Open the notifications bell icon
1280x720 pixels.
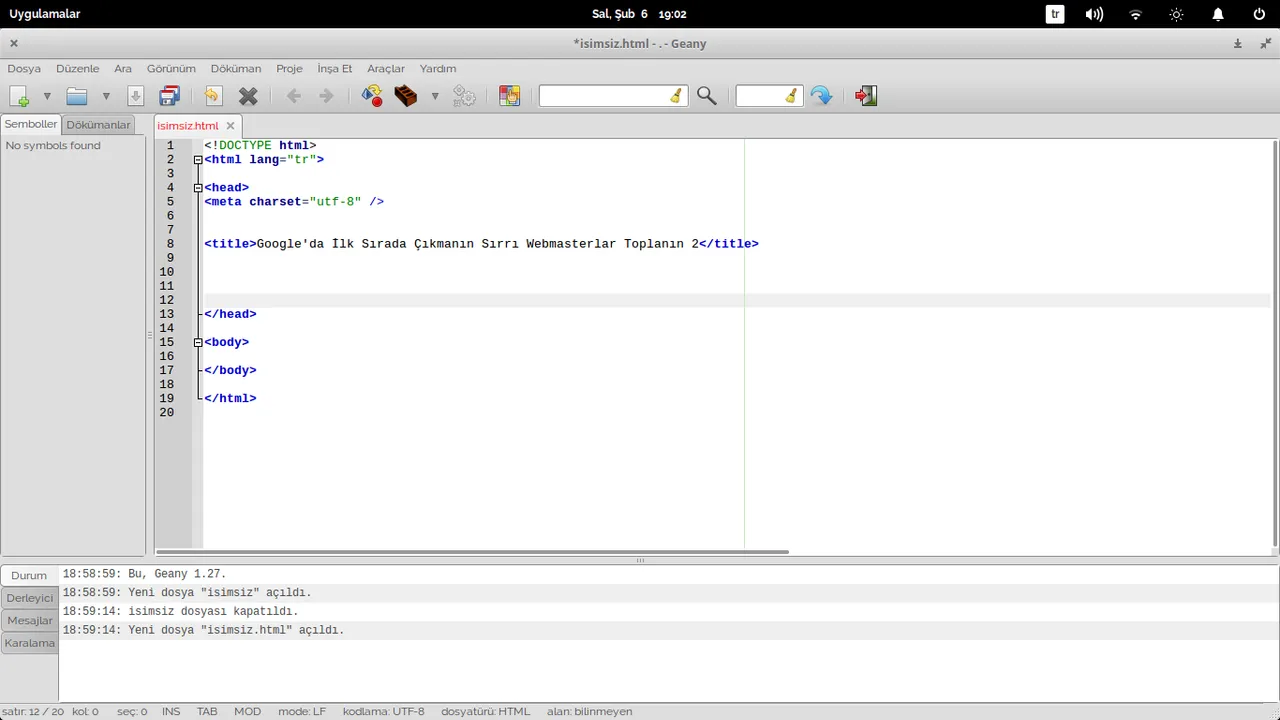[x=1218, y=14]
